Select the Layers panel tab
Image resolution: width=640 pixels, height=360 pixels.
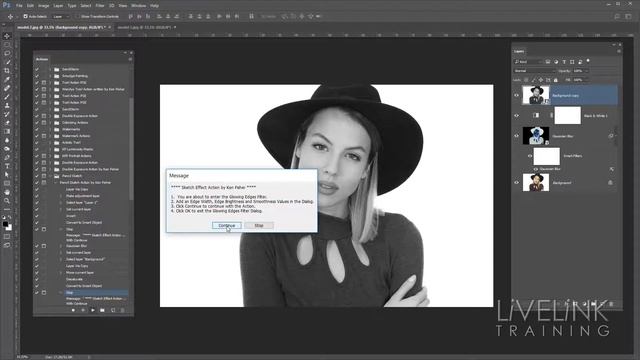coord(519,51)
